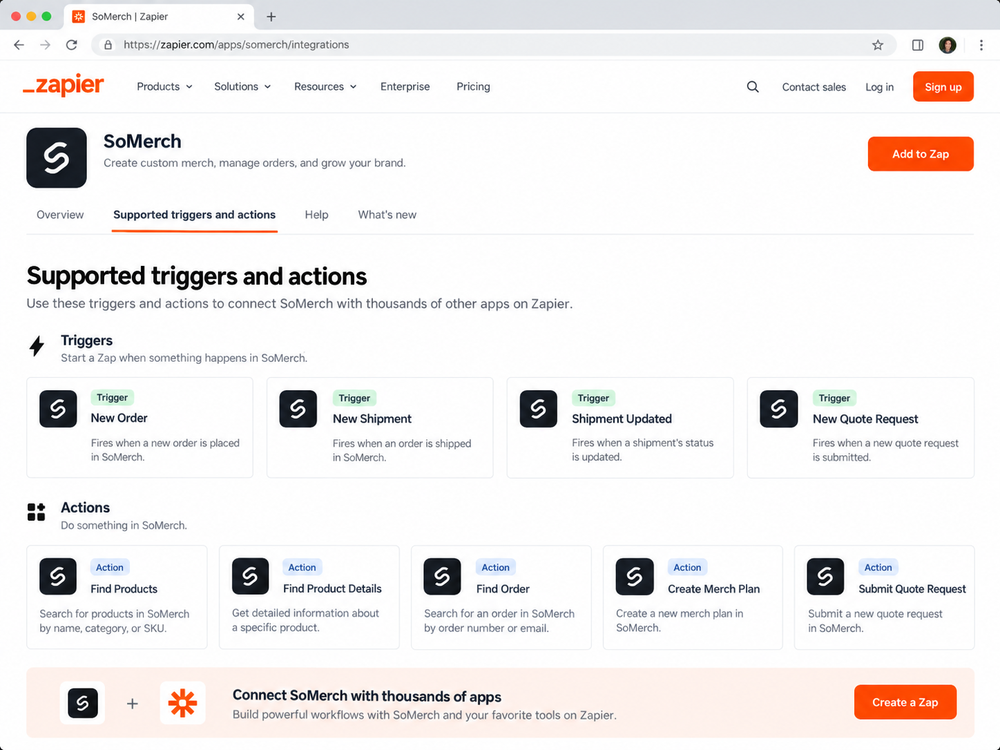Open the browser side panel icon

[918, 45]
